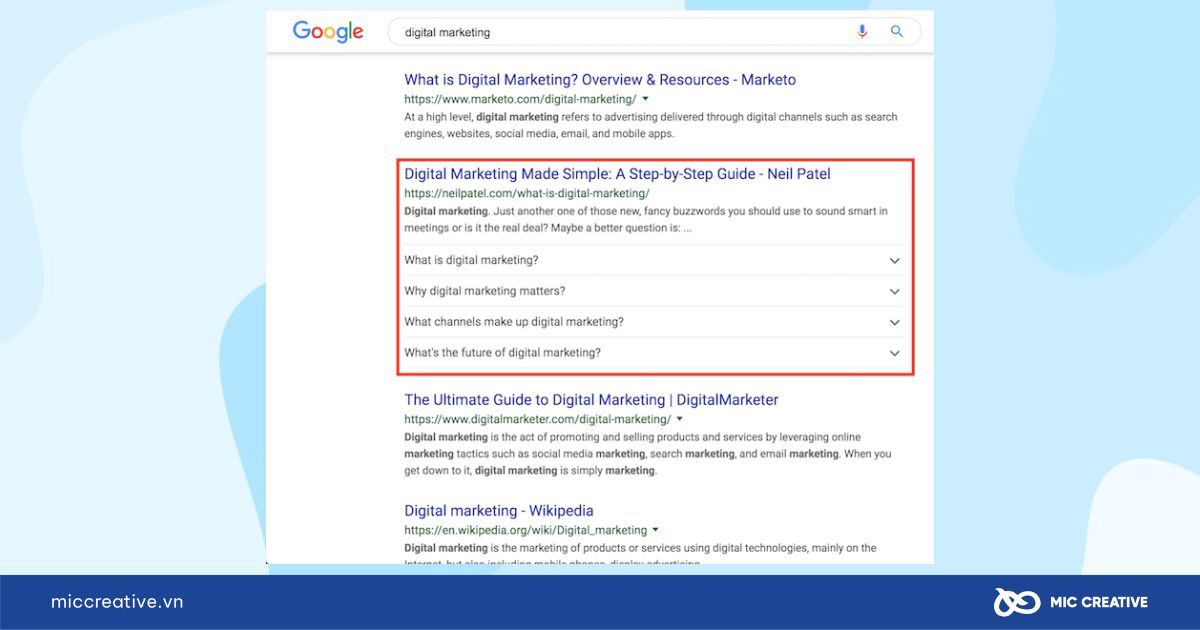
Task: Open Neil Patel 'Digital Marketing Made Simple' result
Action: click(x=617, y=174)
